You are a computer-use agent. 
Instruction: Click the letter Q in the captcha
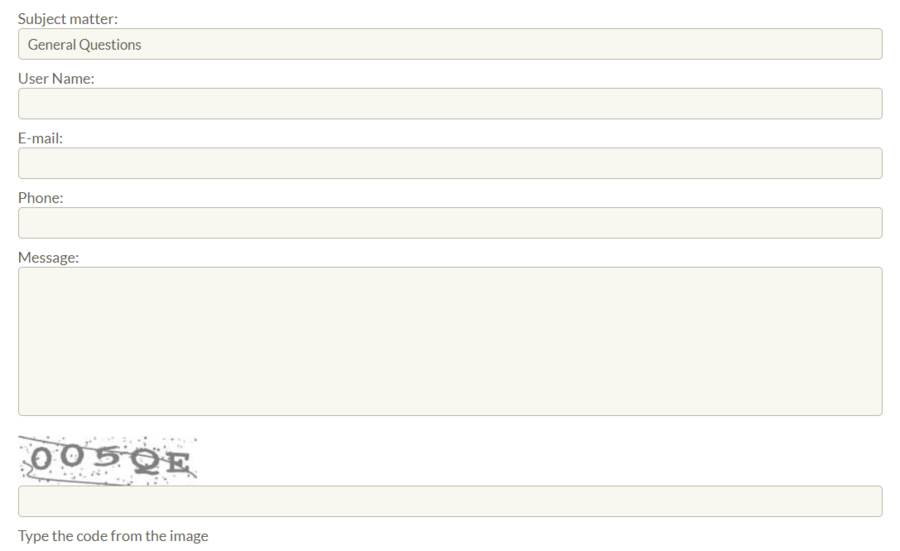(145, 461)
